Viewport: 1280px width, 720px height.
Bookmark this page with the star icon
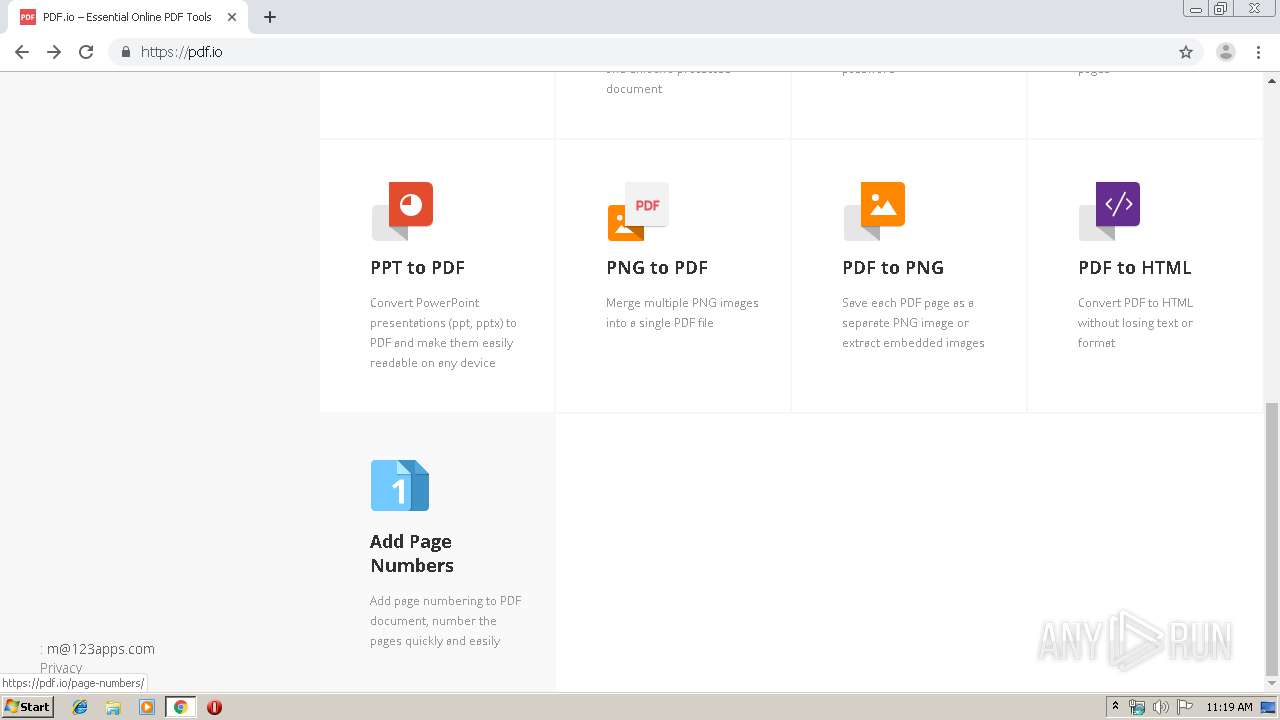click(1186, 52)
